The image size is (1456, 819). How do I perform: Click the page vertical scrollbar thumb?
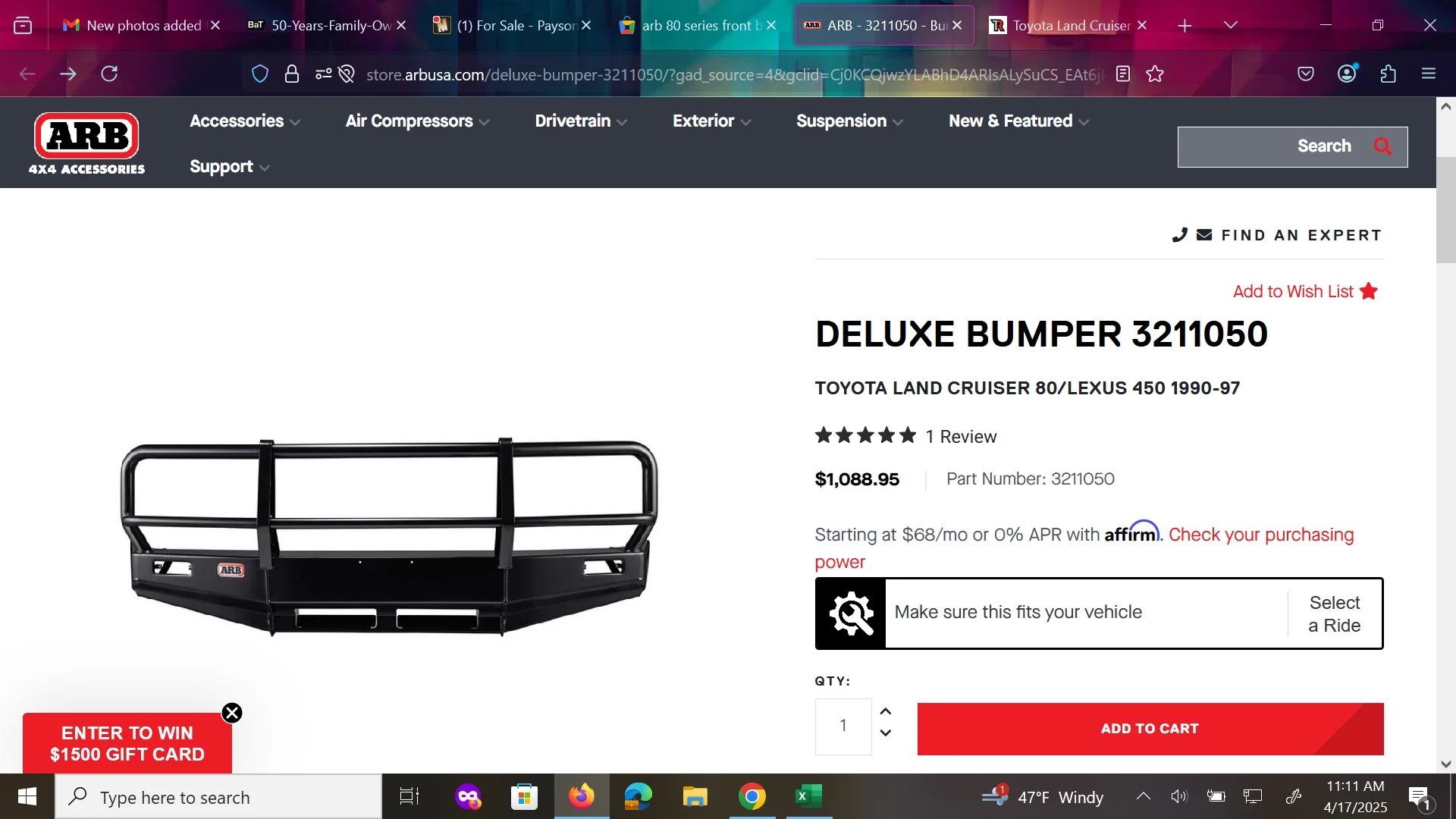(1445, 210)
